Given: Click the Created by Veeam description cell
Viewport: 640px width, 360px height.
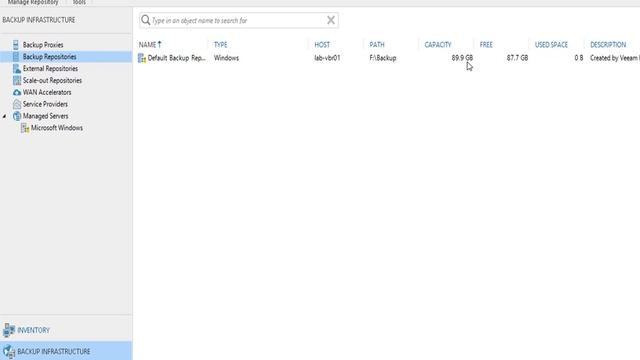Looking at the screenshot, I should [x=615, y=58].
